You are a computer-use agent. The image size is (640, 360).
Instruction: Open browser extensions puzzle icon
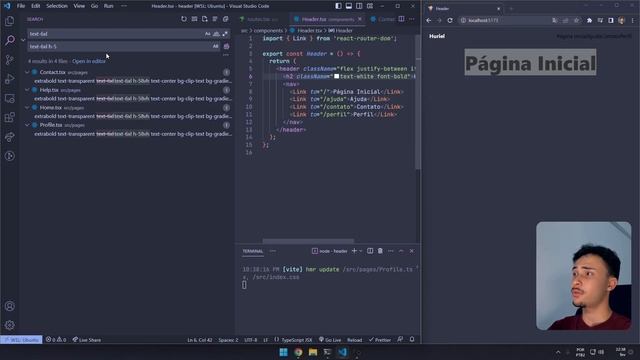pyautogui.click(x=589, y=20)
